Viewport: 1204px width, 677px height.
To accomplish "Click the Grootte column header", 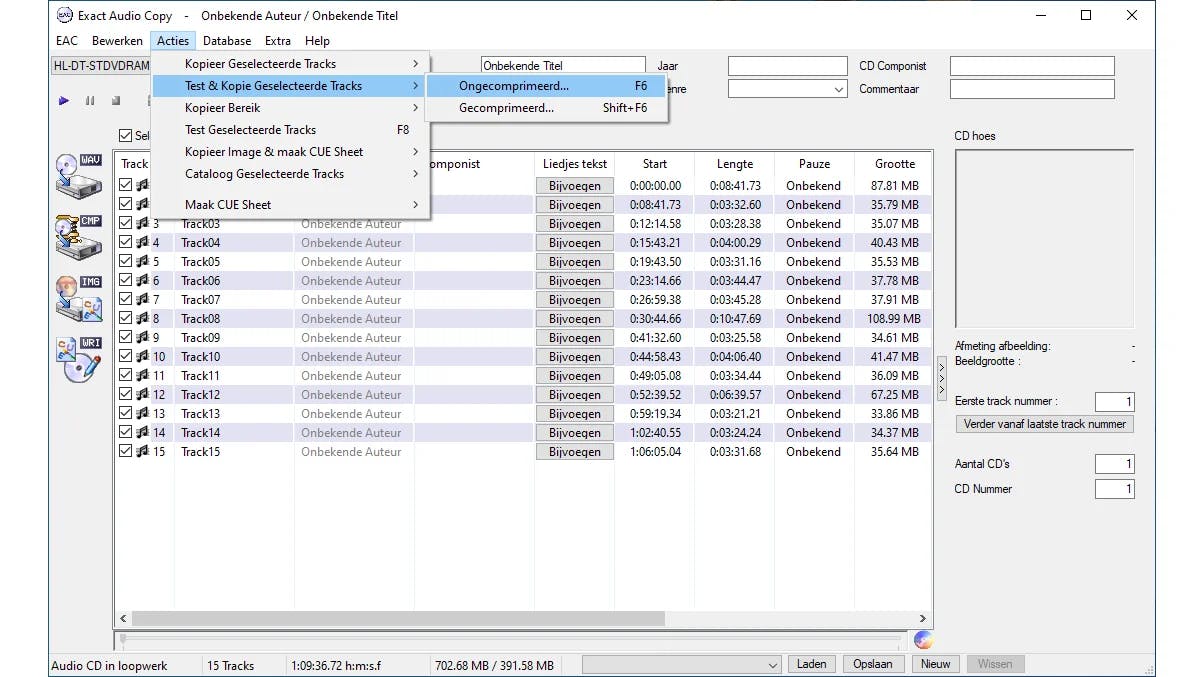I will (894, 164).
